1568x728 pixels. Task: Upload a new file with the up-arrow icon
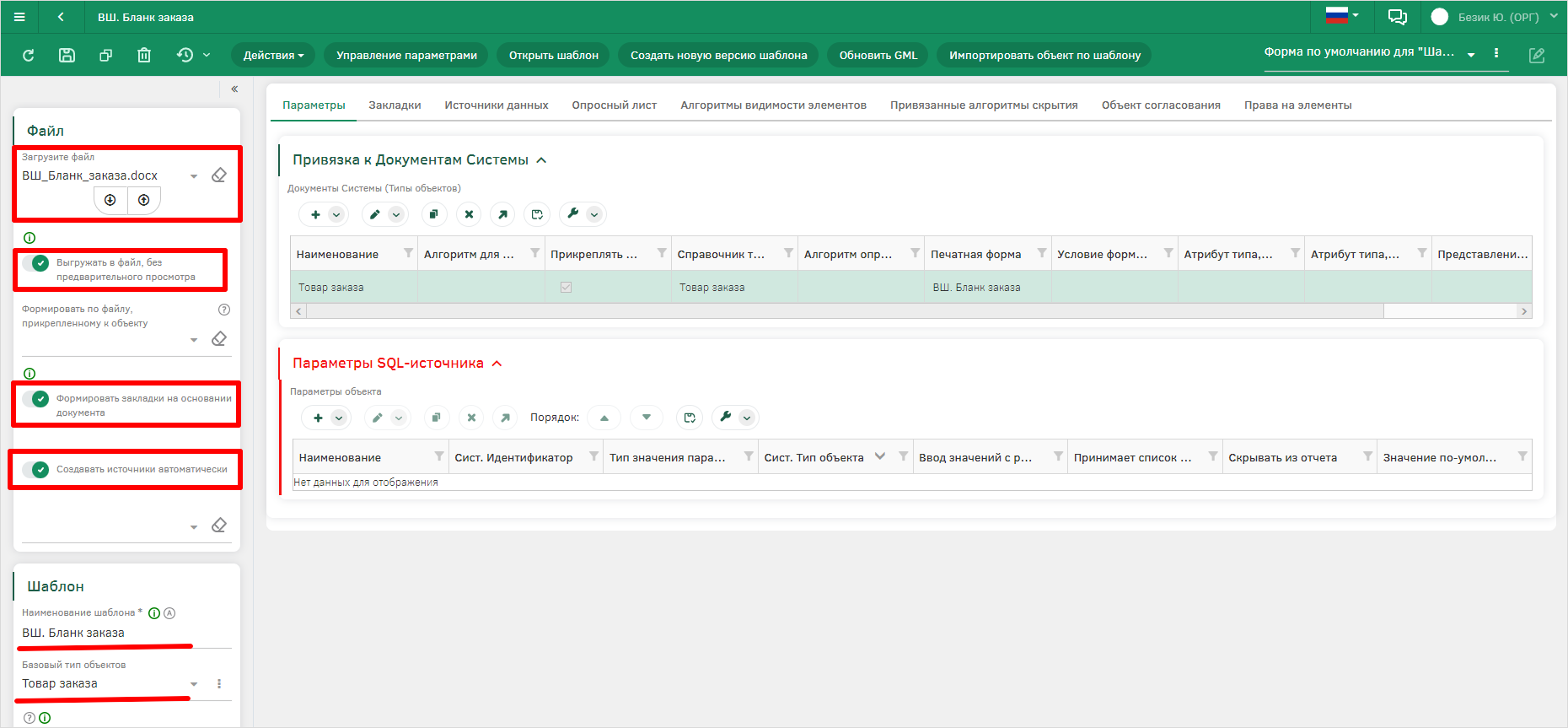(144, 200)
